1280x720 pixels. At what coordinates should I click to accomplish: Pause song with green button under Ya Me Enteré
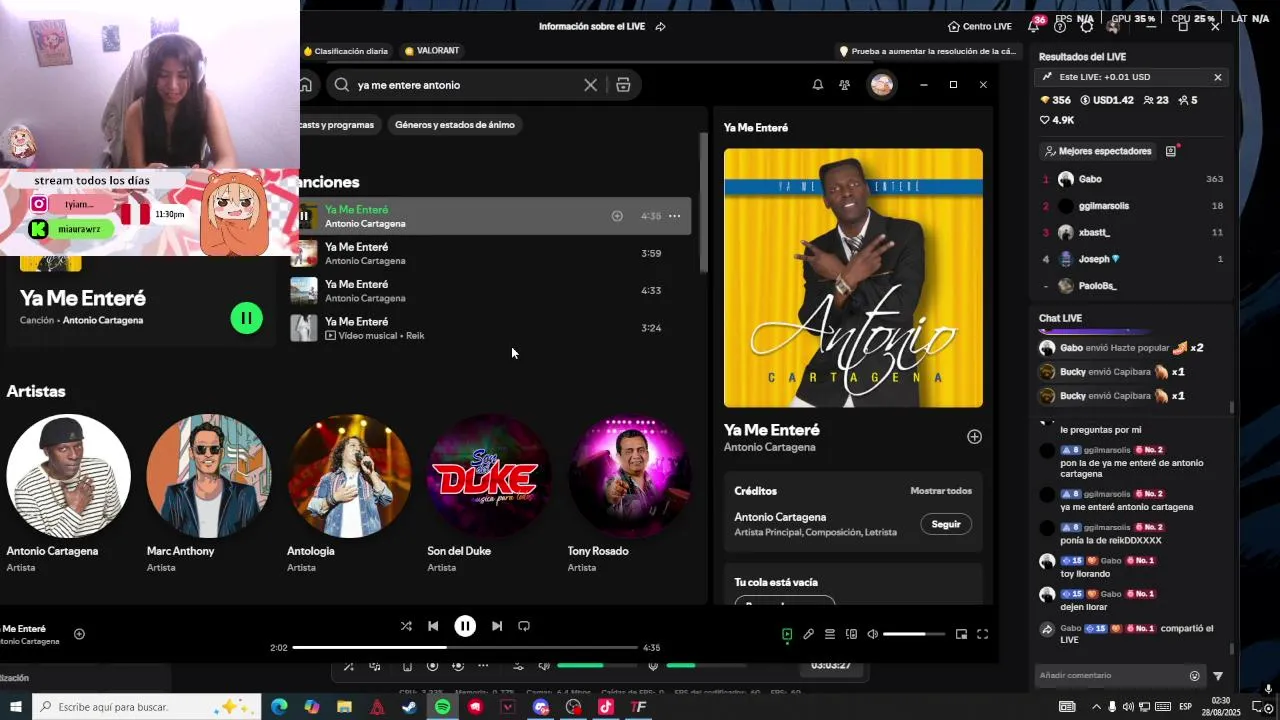(x=246, y=318)
